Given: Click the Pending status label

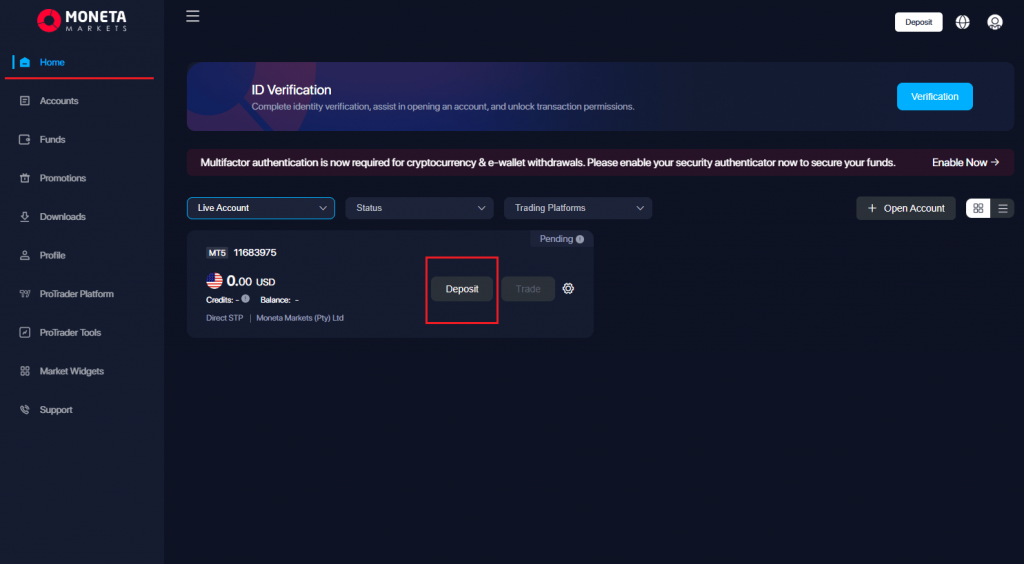Looking at the screenshot, I should 556,239.
